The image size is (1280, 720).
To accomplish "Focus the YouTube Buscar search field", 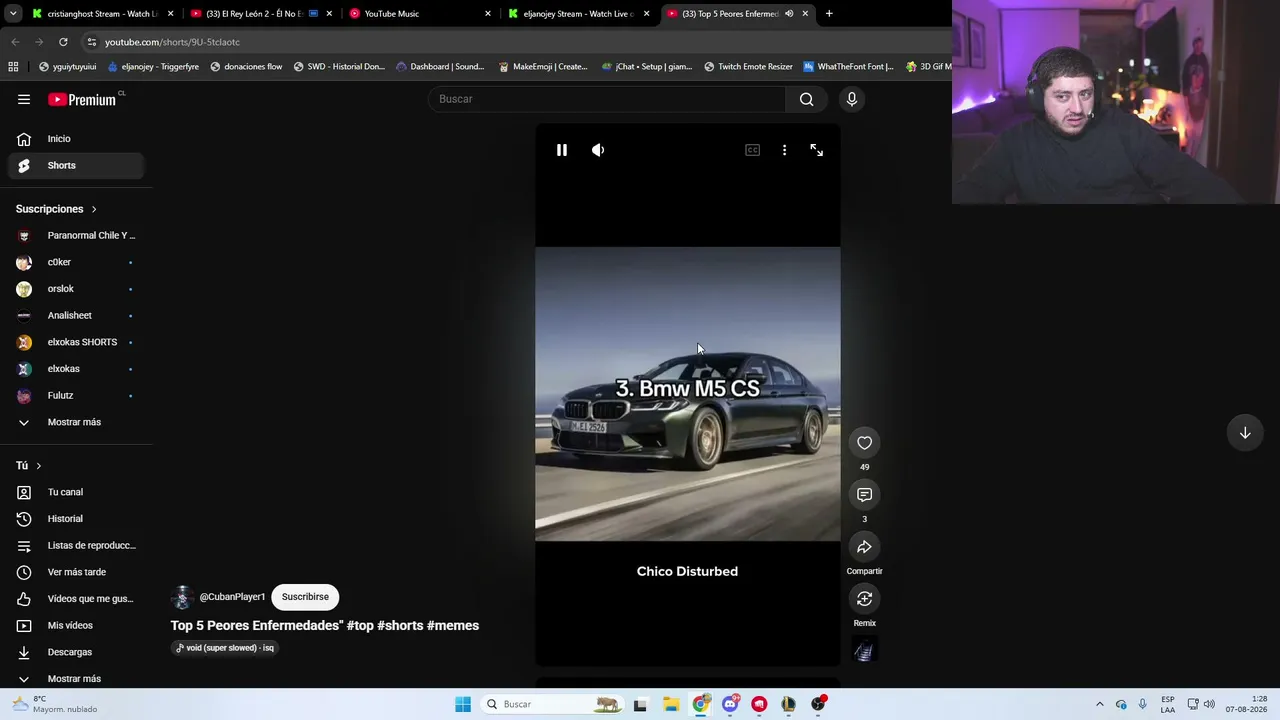I will pos(607,99).
